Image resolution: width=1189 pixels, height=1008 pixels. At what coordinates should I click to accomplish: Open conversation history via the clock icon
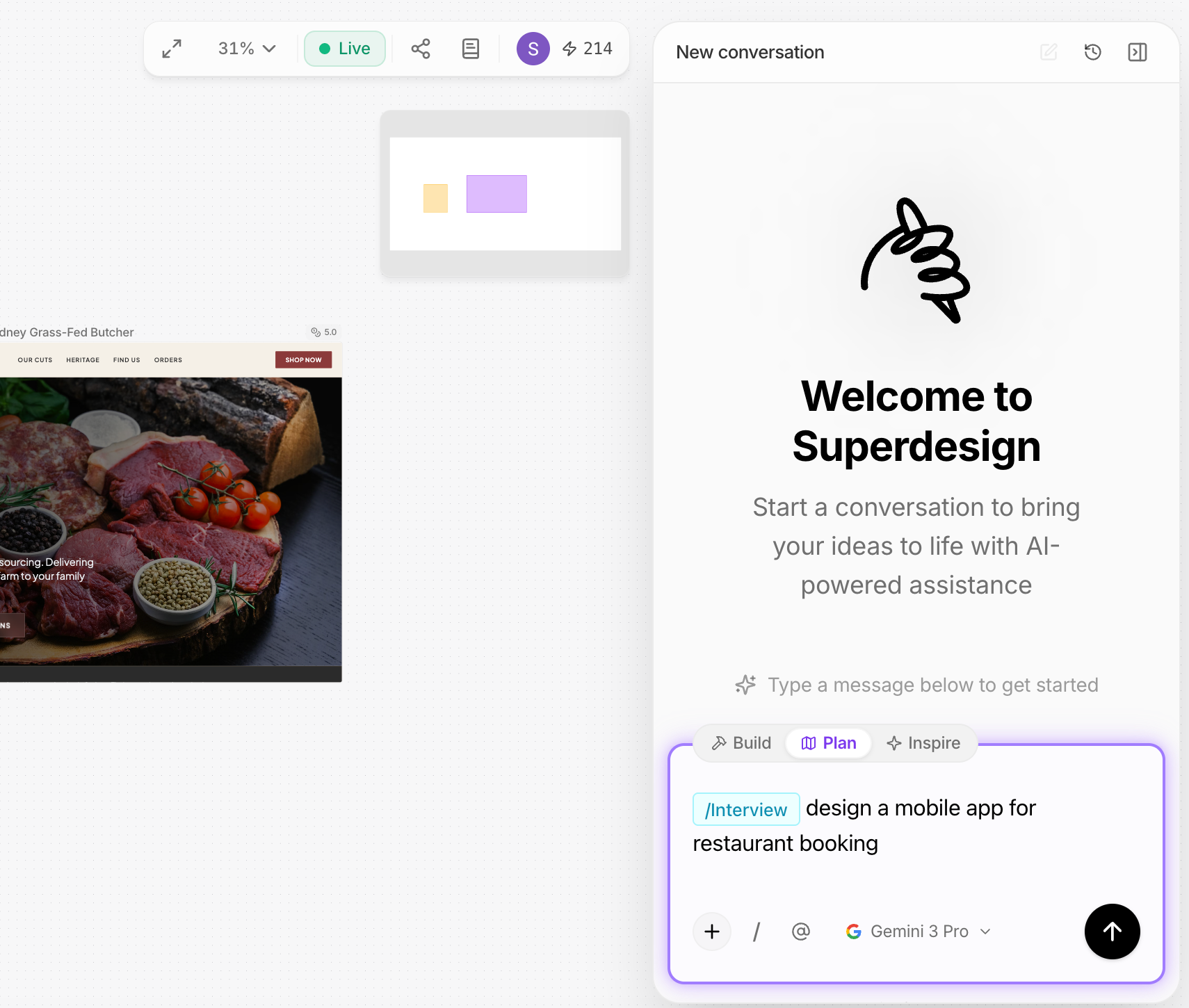click(1092, 52)
